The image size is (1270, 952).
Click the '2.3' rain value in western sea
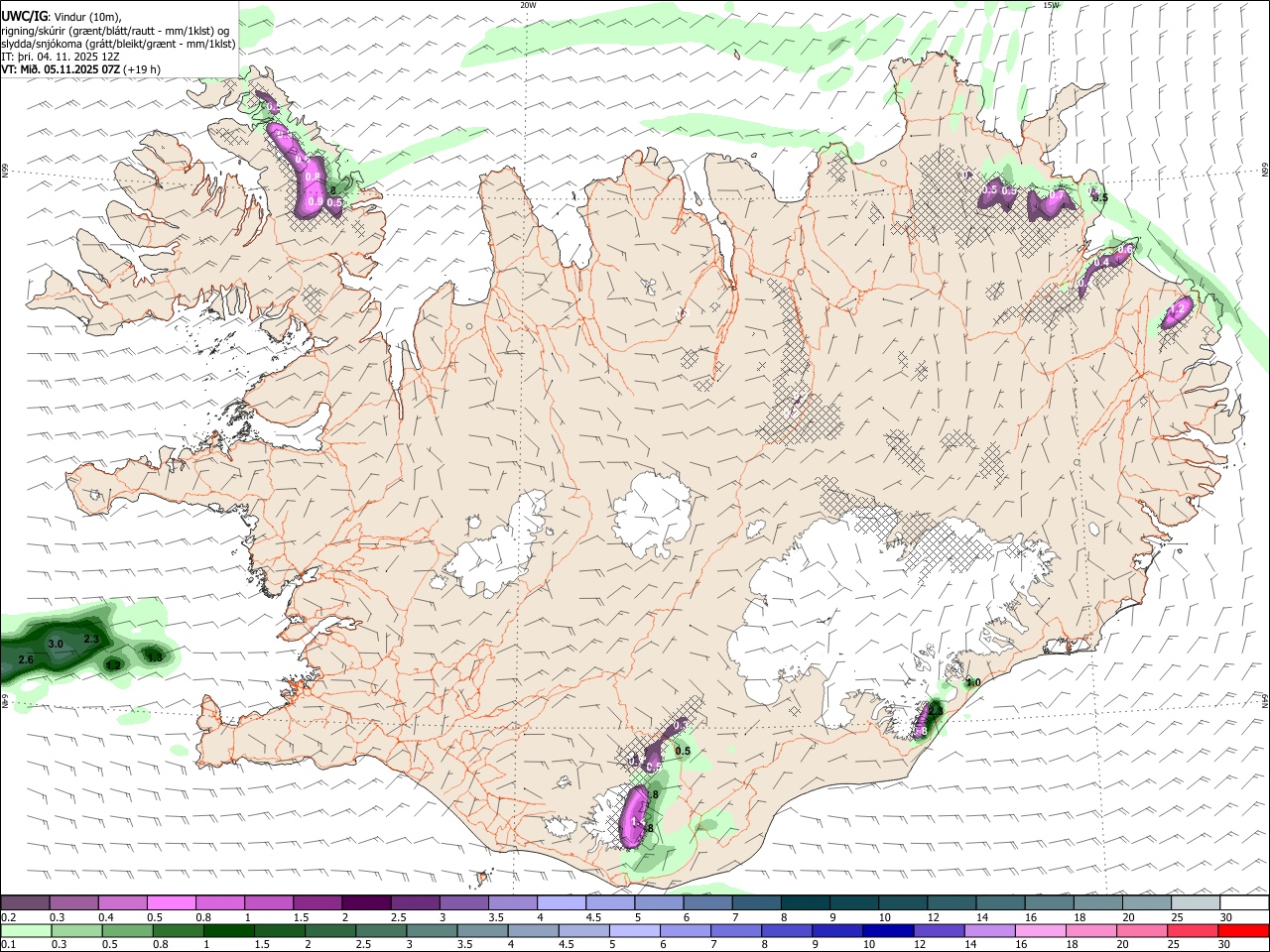tap(90, 640)
